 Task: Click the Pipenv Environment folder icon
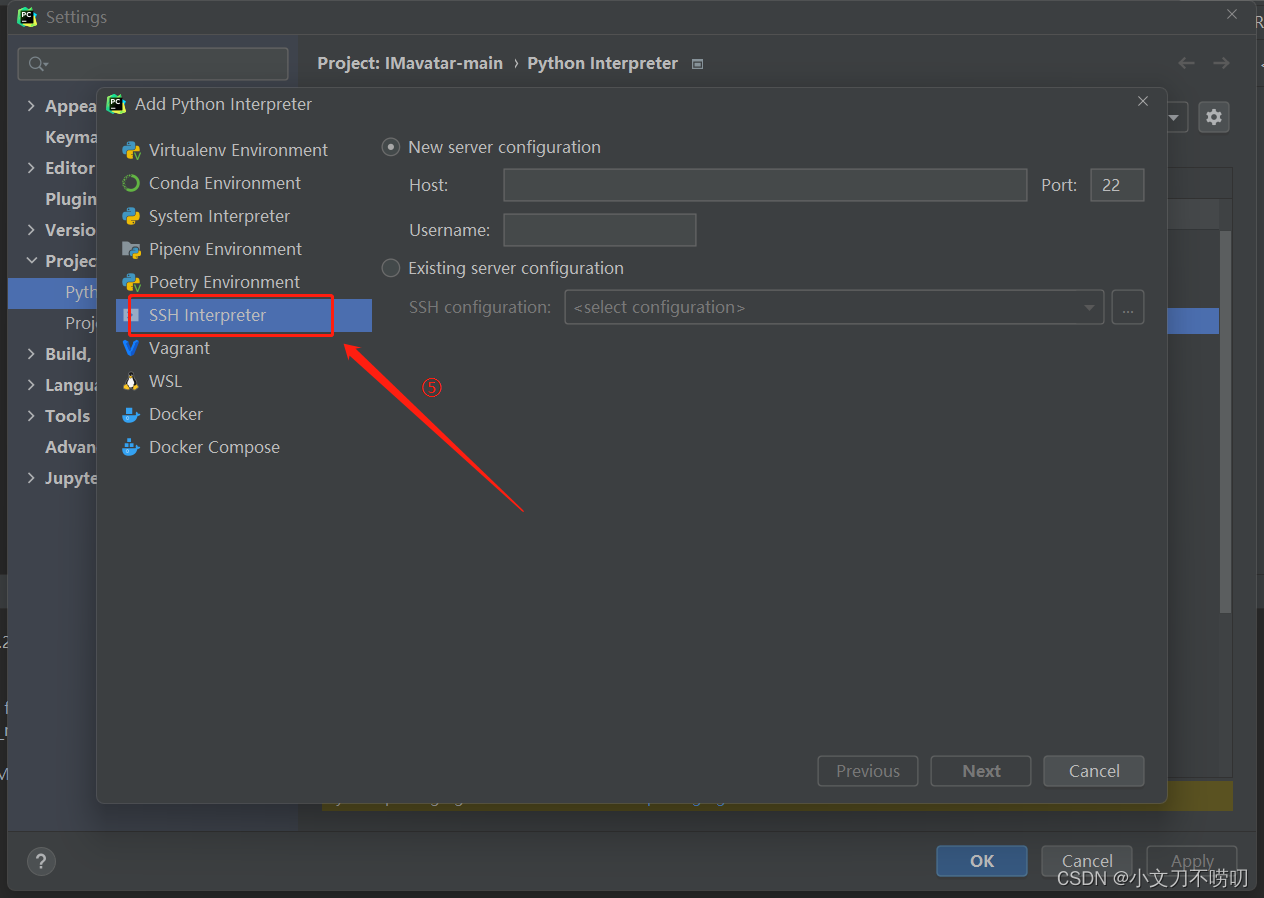coord(131,249)
